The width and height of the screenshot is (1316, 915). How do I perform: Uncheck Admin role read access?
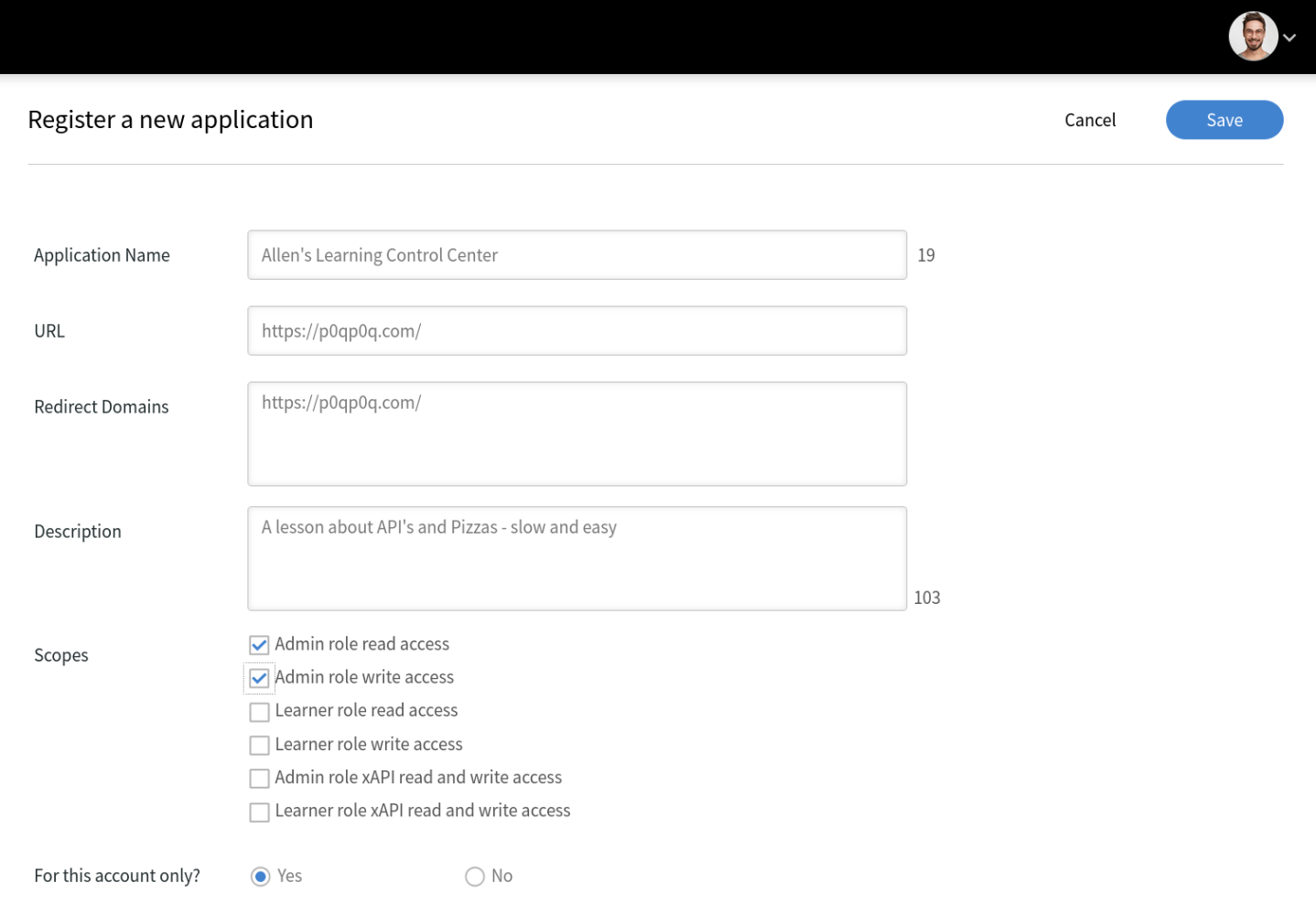point(260,645)
